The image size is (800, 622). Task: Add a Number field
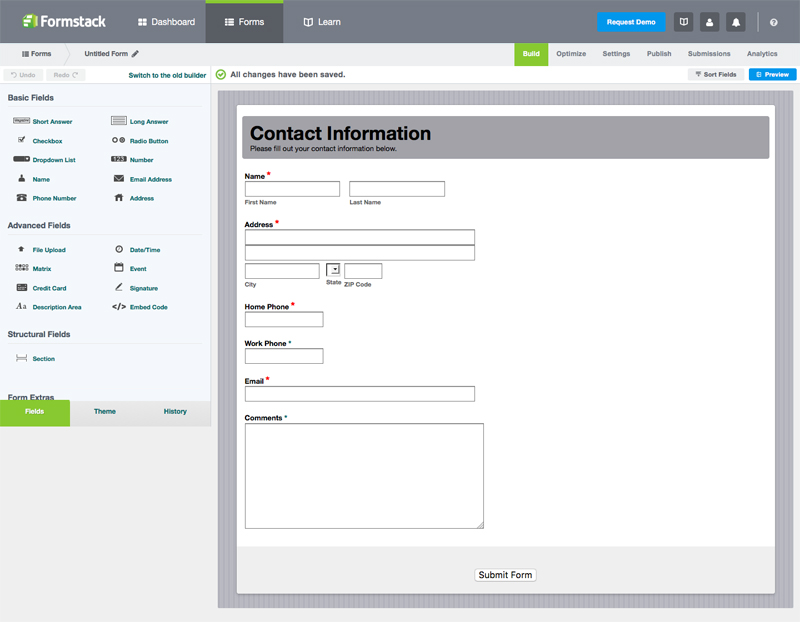click(132, 160)
